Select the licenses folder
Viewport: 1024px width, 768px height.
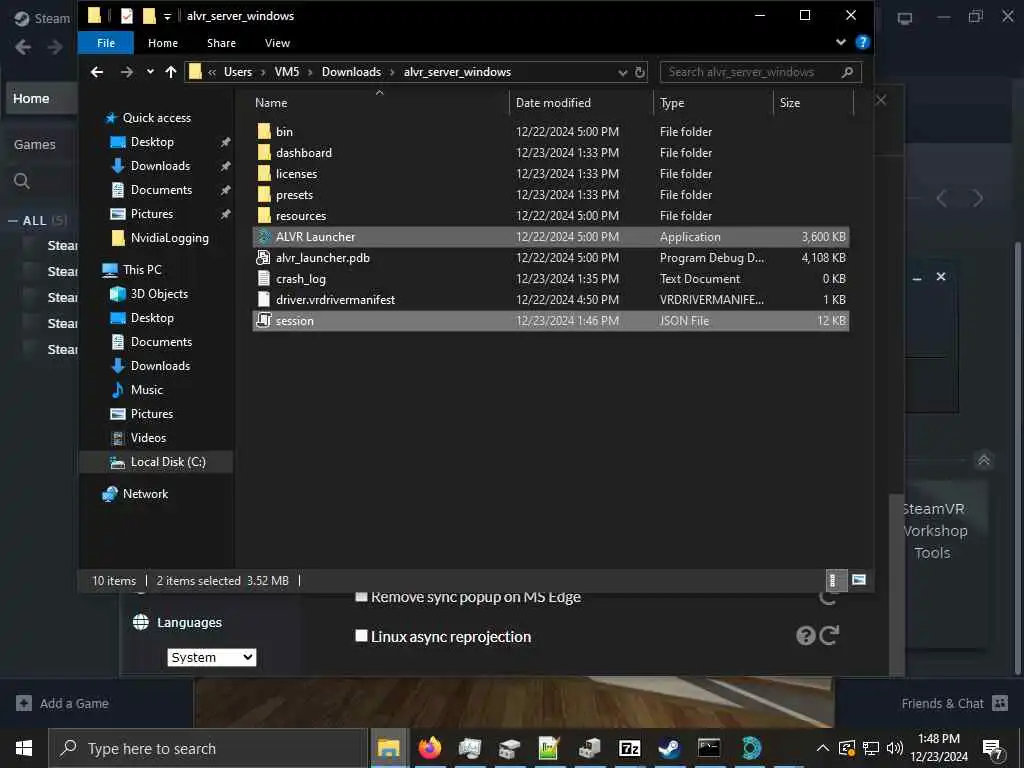551,174
